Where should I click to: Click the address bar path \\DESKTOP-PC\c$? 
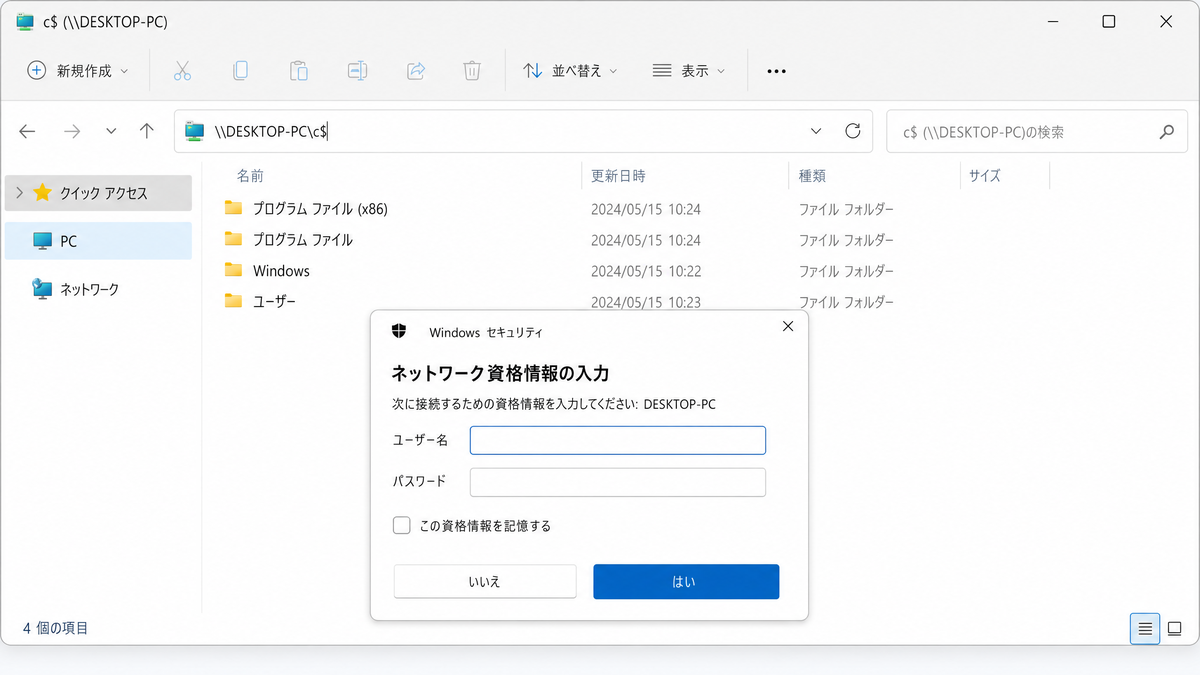click(271, 131)
